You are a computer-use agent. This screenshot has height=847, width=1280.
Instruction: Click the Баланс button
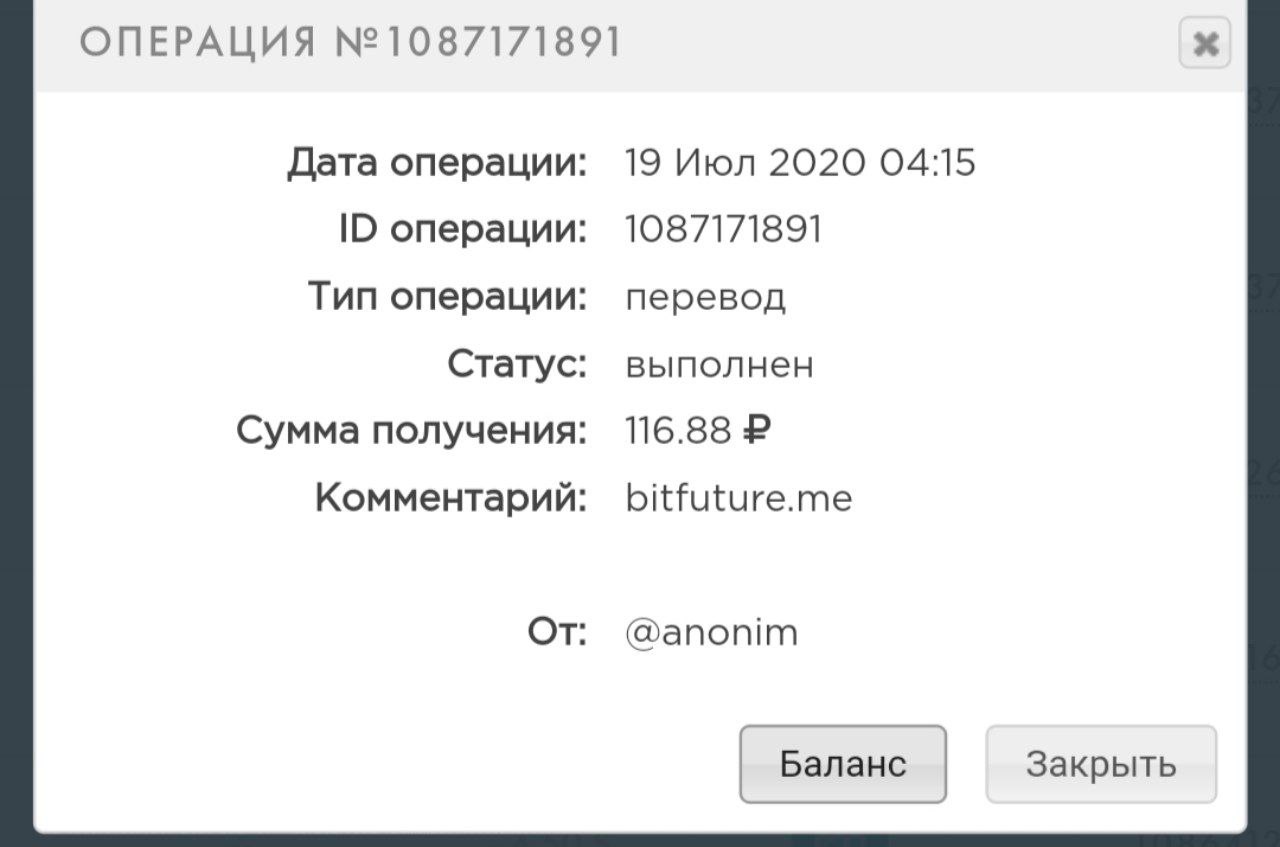coord(842,764)
